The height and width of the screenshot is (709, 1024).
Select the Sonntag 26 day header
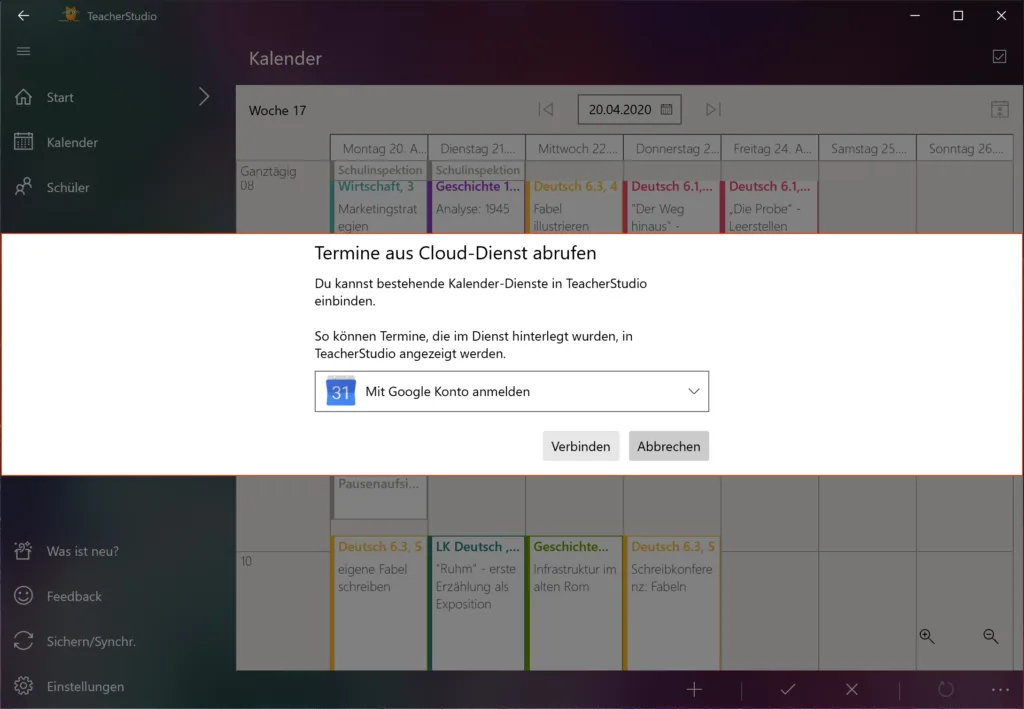(965, 148)
